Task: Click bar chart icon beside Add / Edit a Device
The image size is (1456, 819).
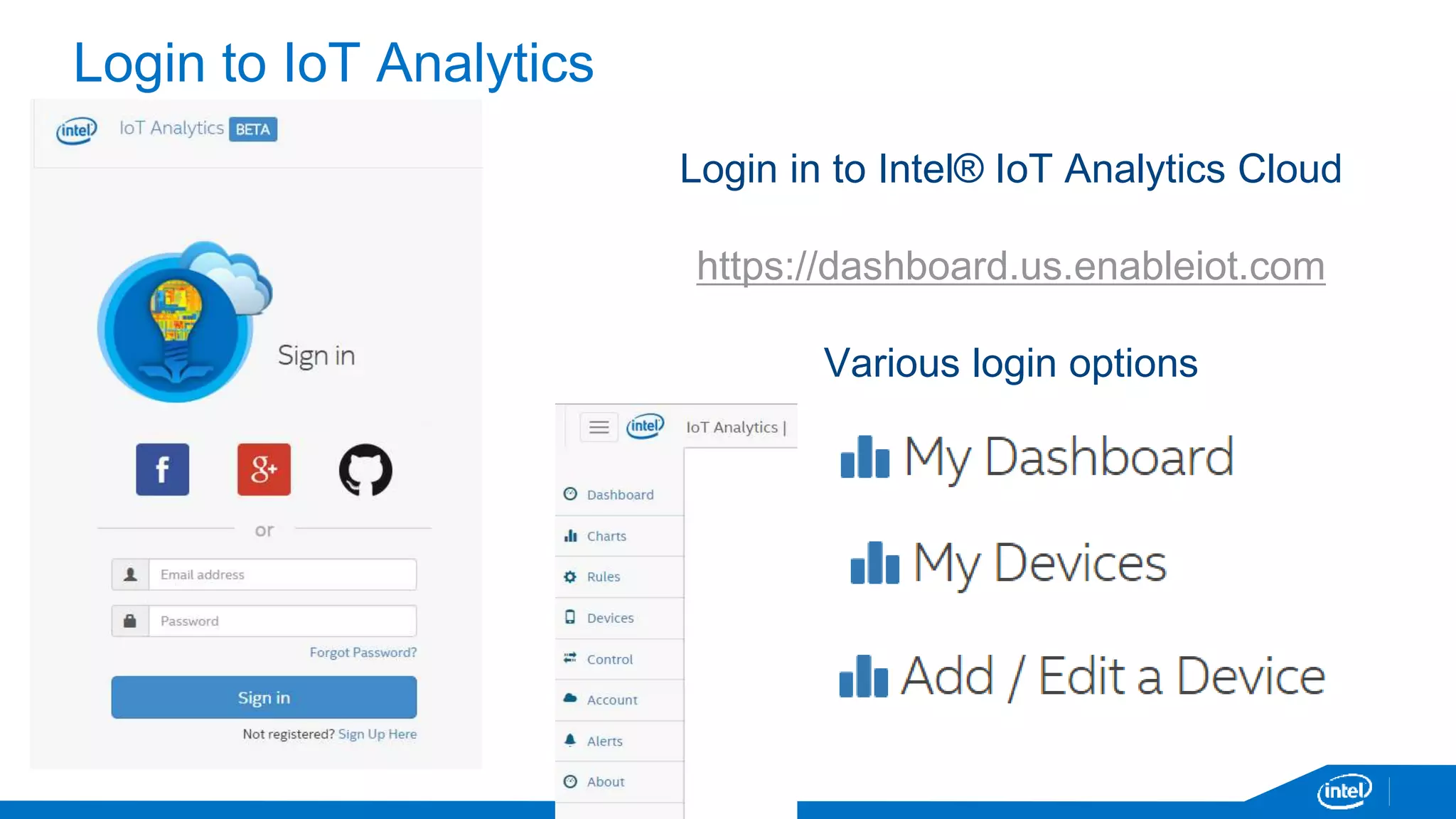Action: pos(863,676)
